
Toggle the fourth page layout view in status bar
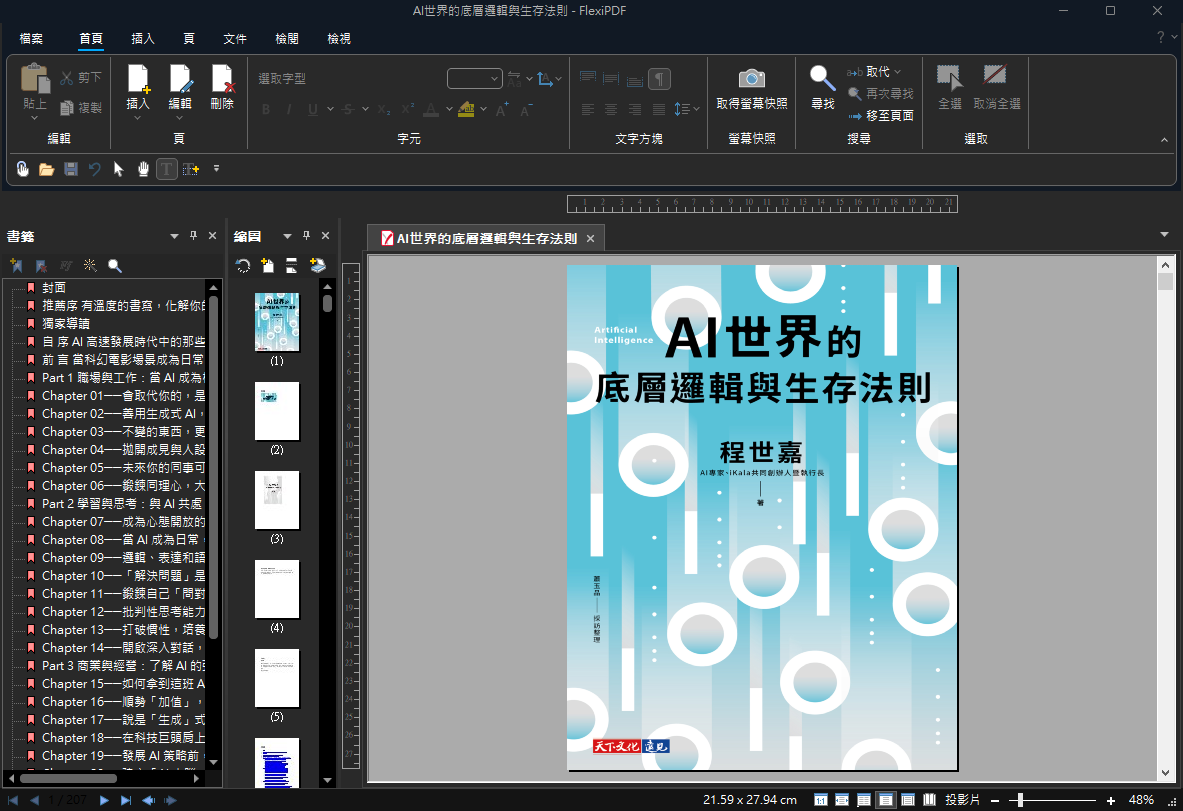click(886, 800)
